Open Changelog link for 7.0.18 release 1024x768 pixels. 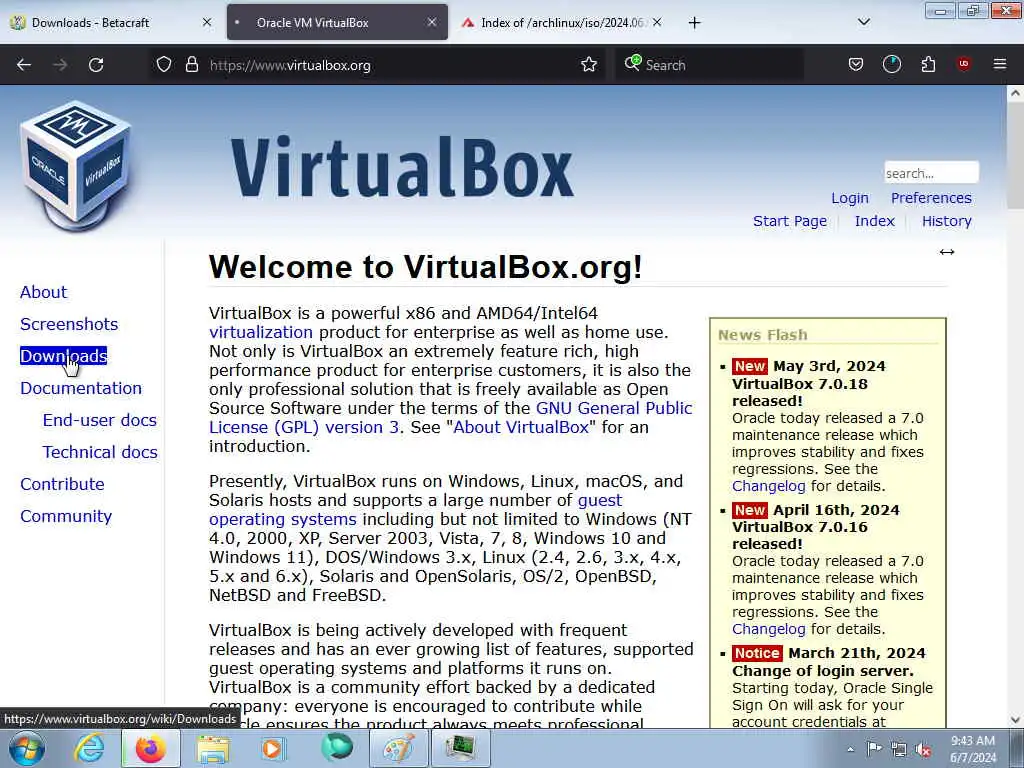coord(769,486)
